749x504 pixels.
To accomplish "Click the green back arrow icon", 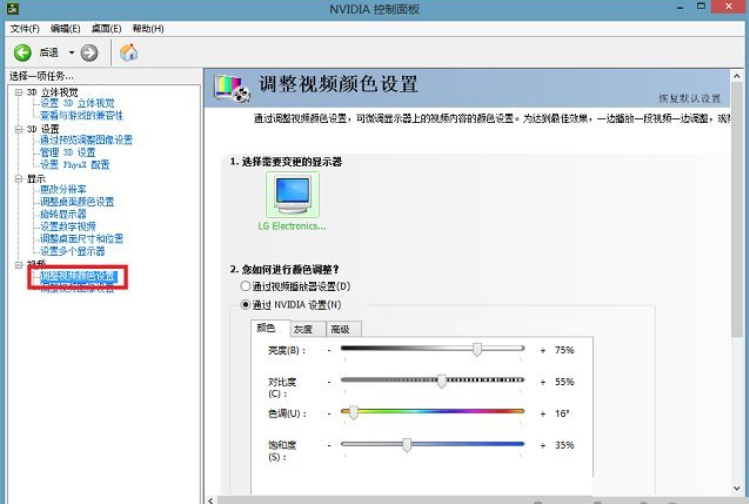I will point(22,53).
